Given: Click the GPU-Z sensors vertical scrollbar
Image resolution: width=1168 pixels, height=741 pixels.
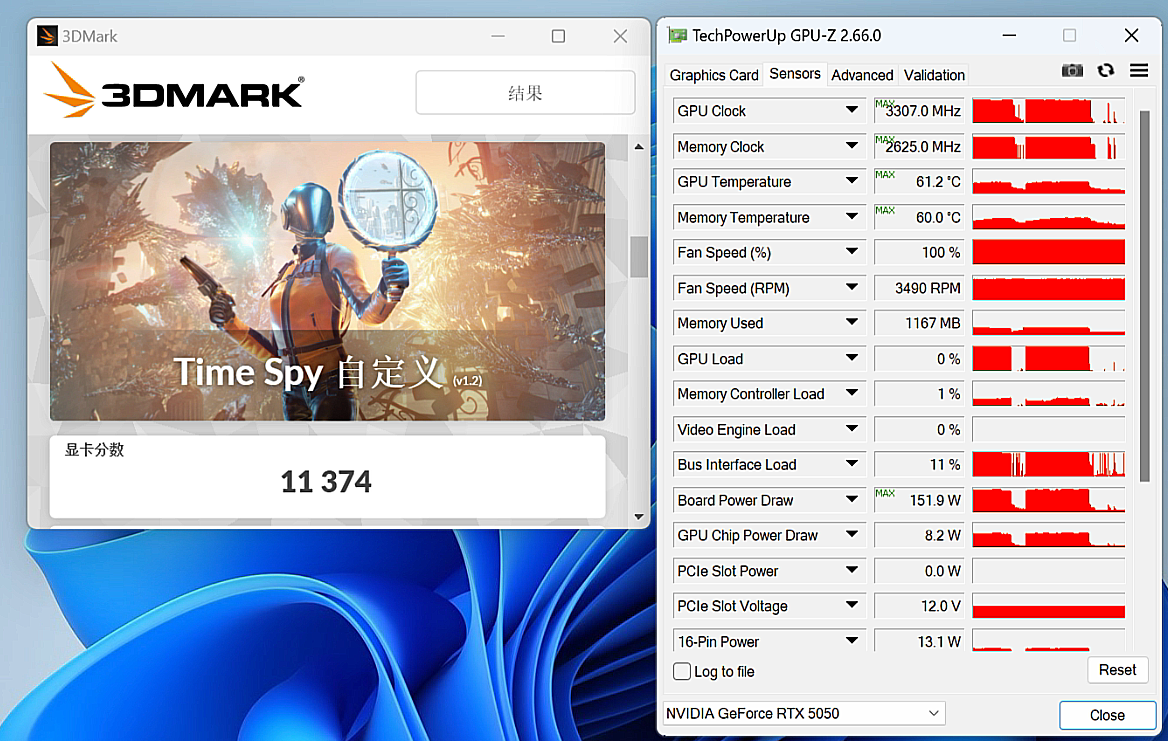Looking at the screenshot, I should 1145,296.
